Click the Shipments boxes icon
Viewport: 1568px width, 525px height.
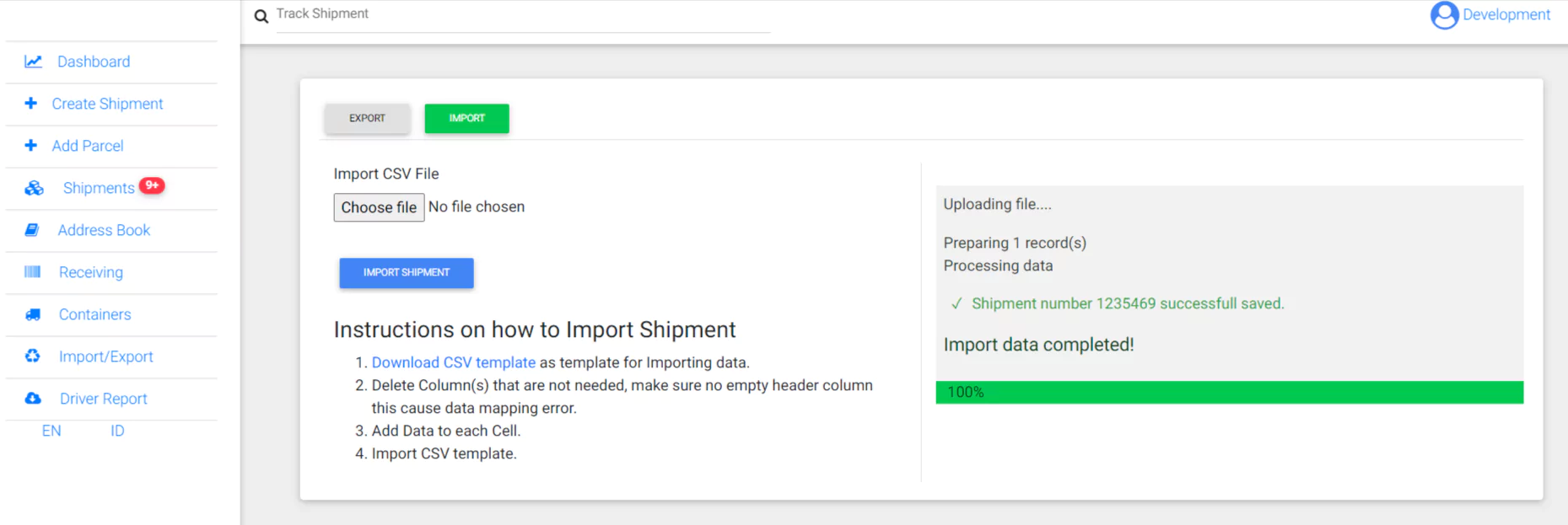(34, 188)
